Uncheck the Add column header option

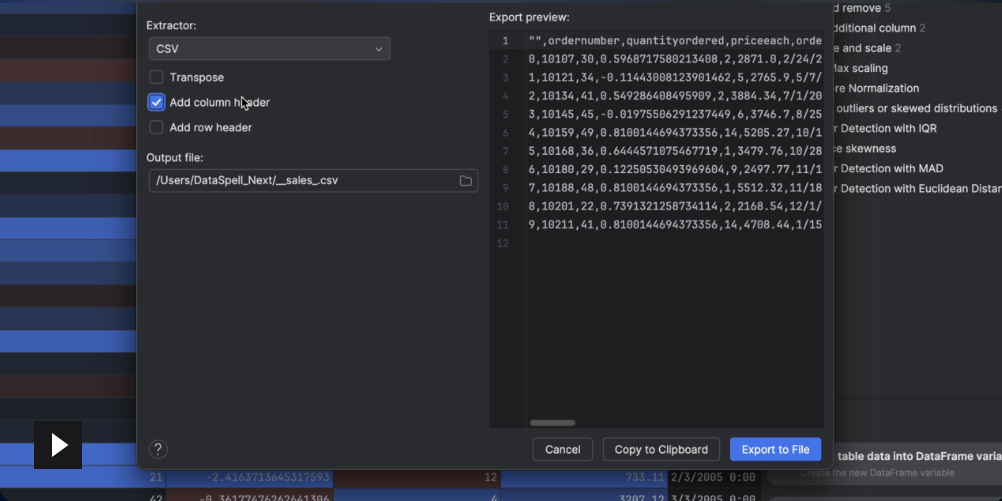156,102
